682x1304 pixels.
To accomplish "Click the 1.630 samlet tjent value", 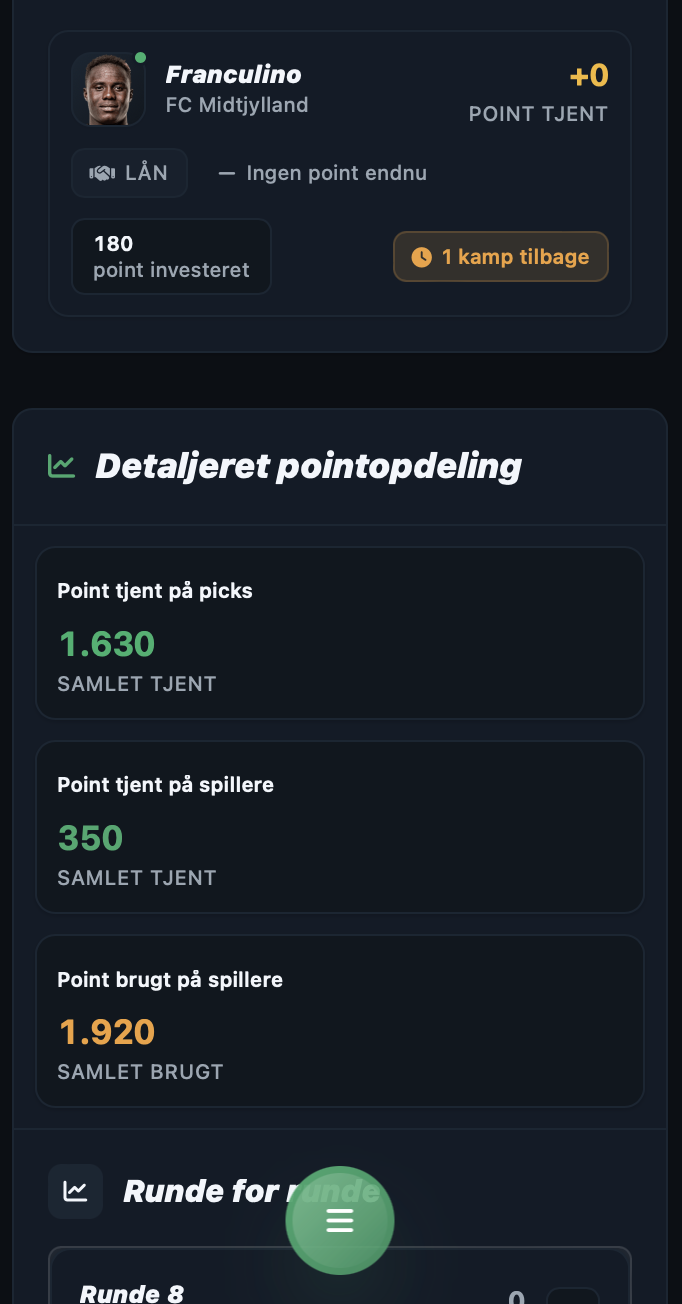I will [x=107, y=644].
